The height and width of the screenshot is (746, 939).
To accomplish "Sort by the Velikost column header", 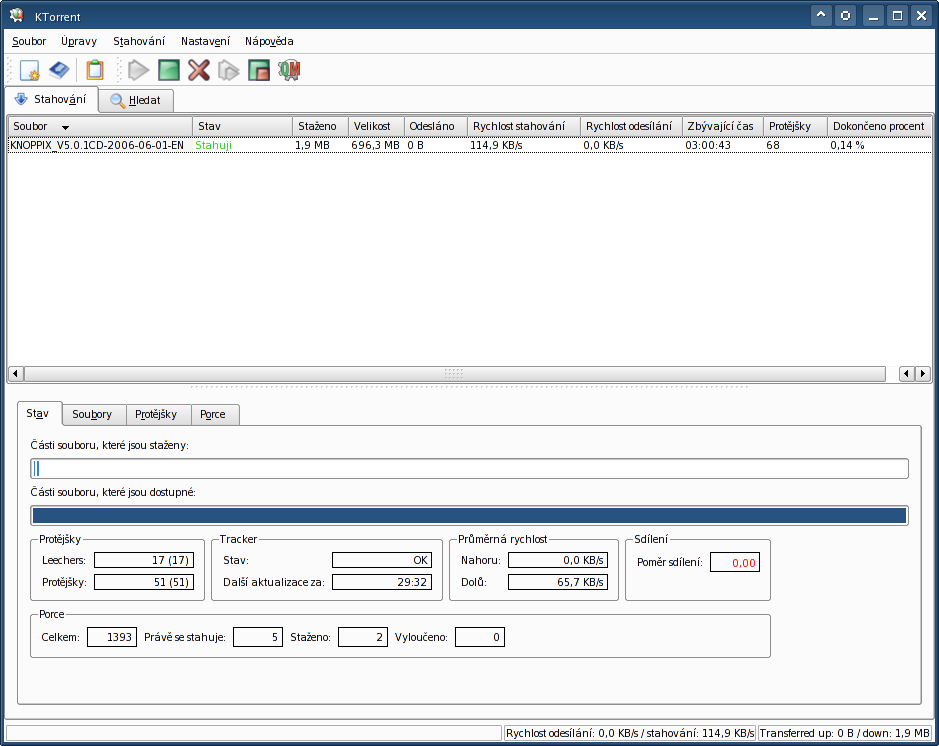I will coord(376,126).
